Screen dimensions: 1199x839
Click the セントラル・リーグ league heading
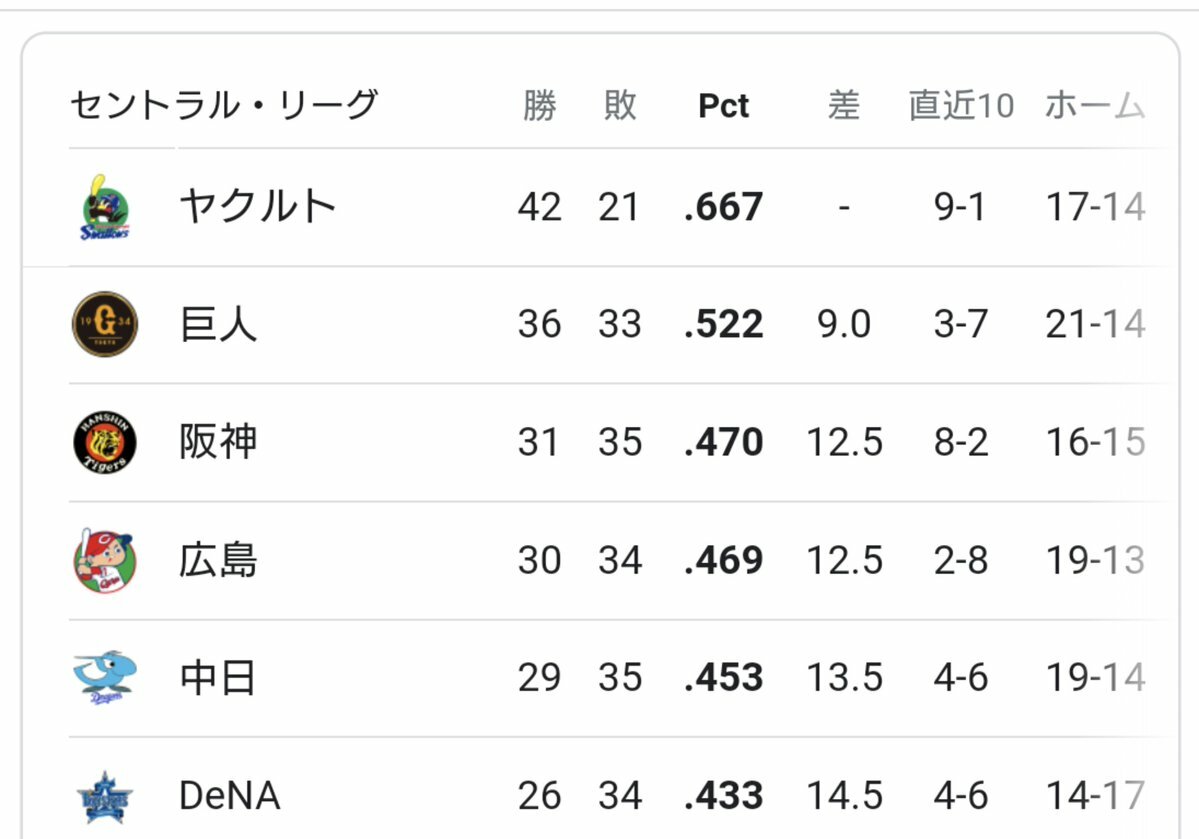tap(224, 106)
